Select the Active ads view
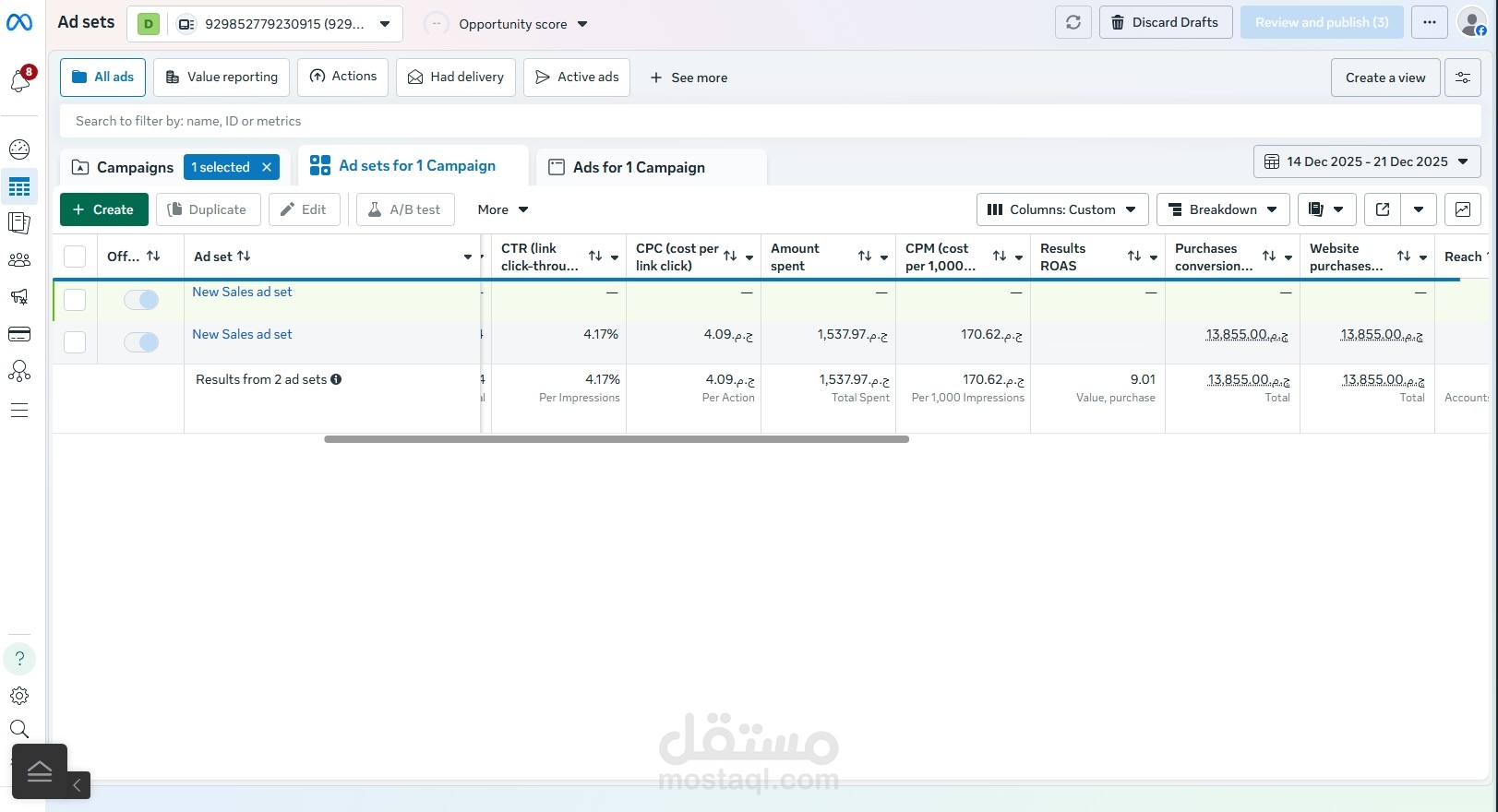1498x812 pixels. coord(577,78)
